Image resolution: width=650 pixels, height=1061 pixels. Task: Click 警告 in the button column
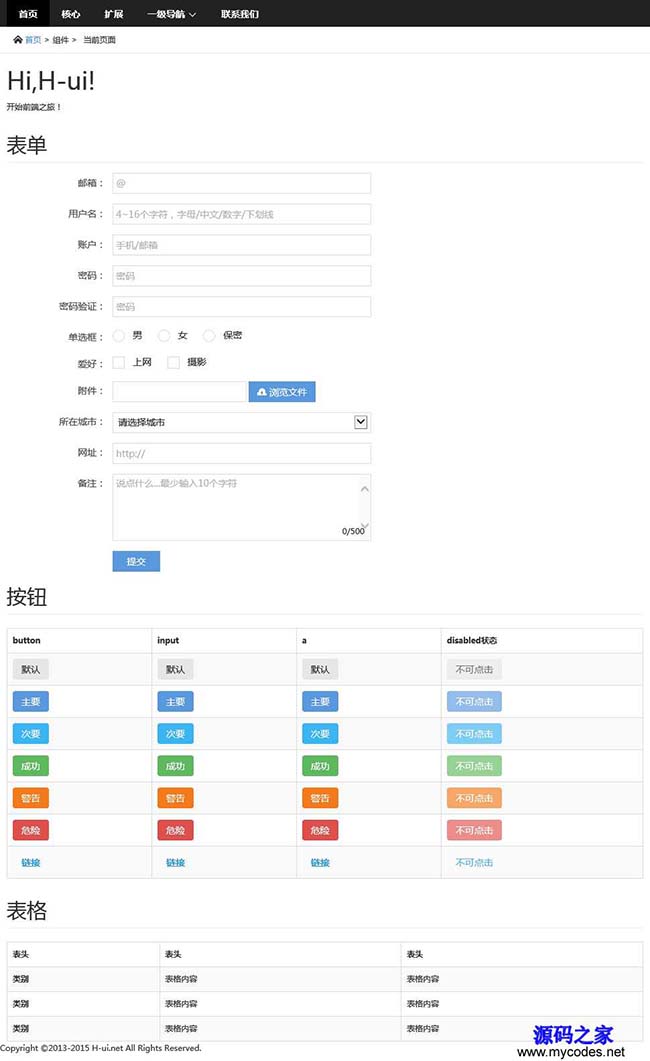30,798
